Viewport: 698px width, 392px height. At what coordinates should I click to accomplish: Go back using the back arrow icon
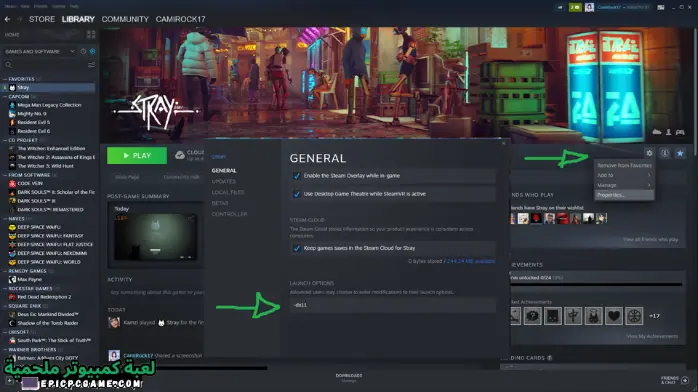click(7, 19)
